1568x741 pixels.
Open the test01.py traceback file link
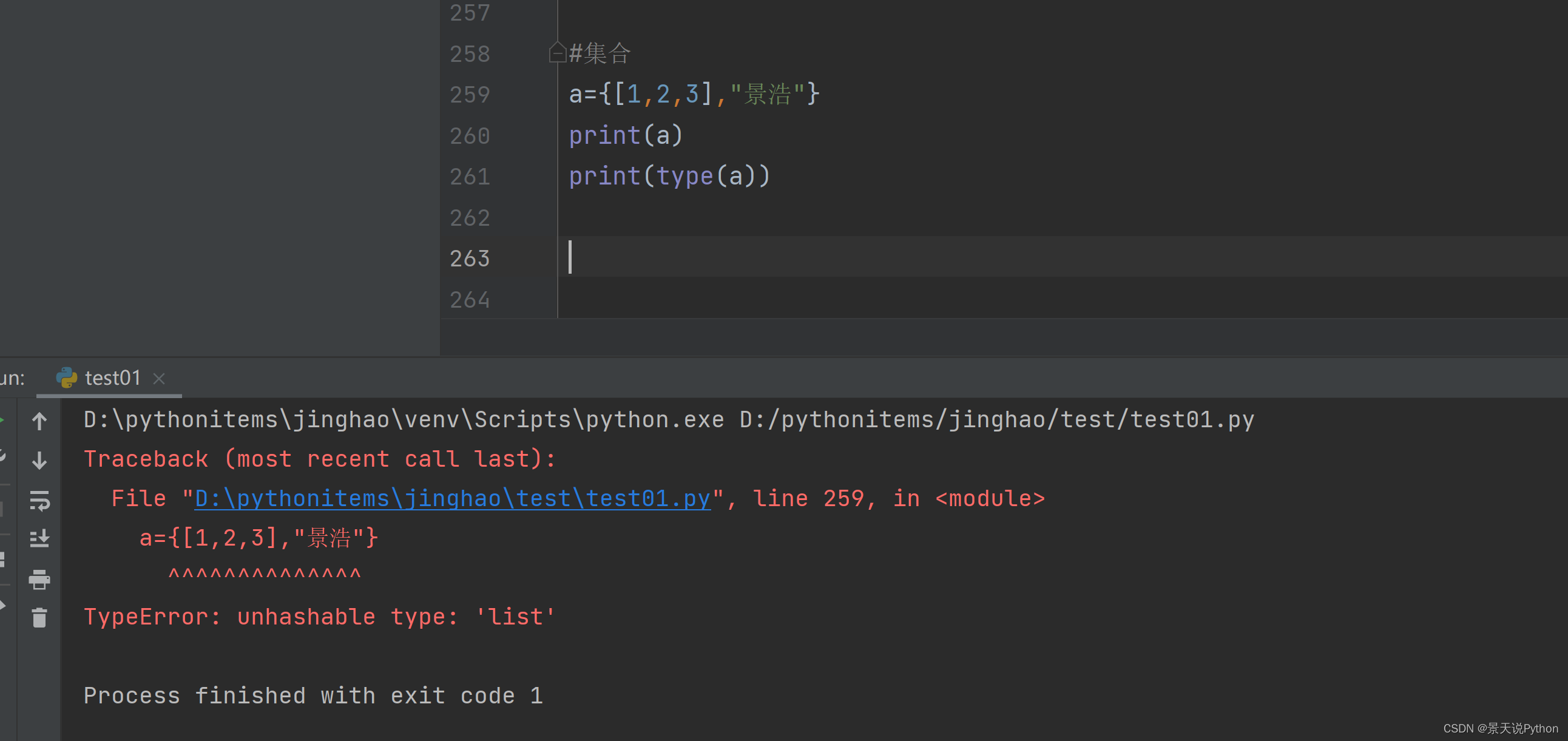[452, 499]
